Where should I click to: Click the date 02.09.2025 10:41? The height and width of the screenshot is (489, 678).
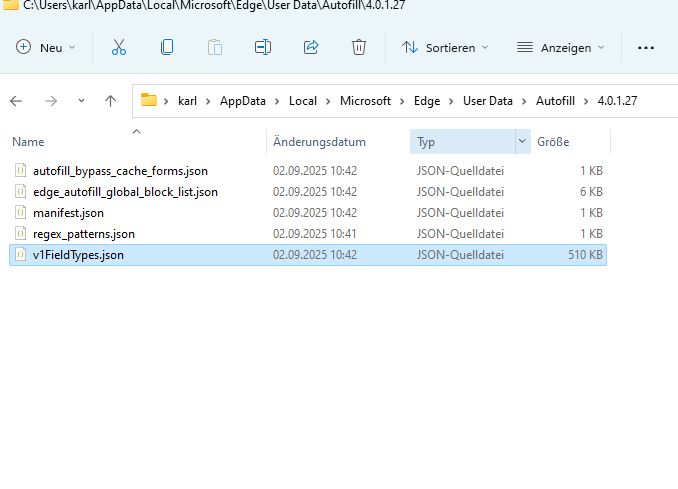[314, 233]
